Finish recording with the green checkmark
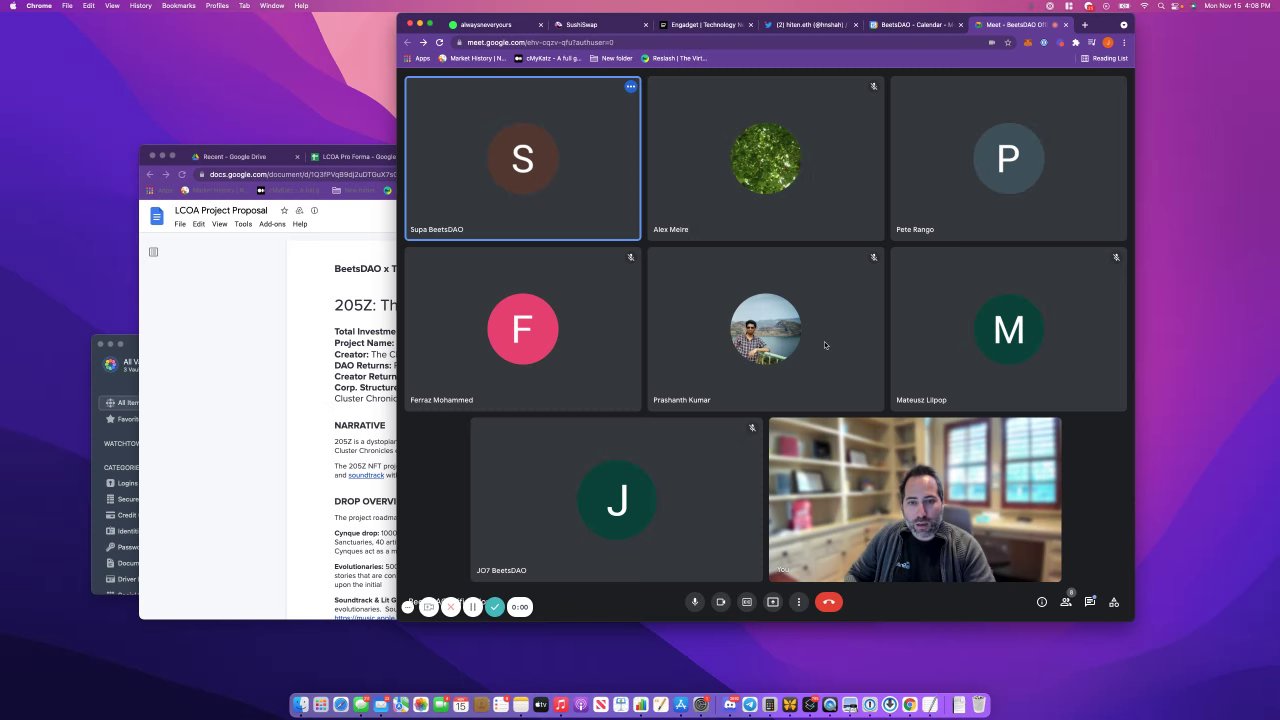 (495, 607)
